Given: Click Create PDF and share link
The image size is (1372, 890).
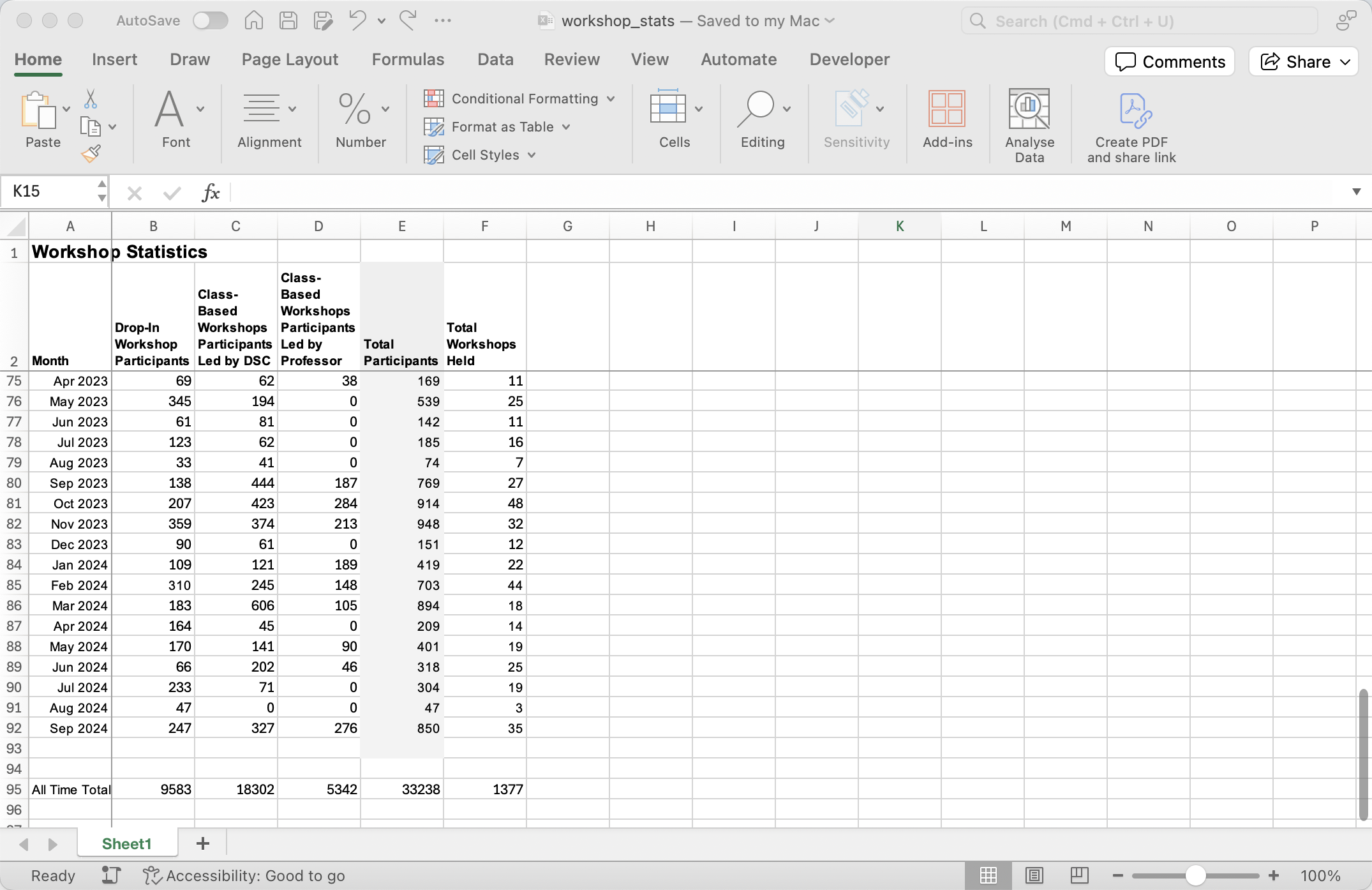Looking at the screenshot, I should (1131, 128).
